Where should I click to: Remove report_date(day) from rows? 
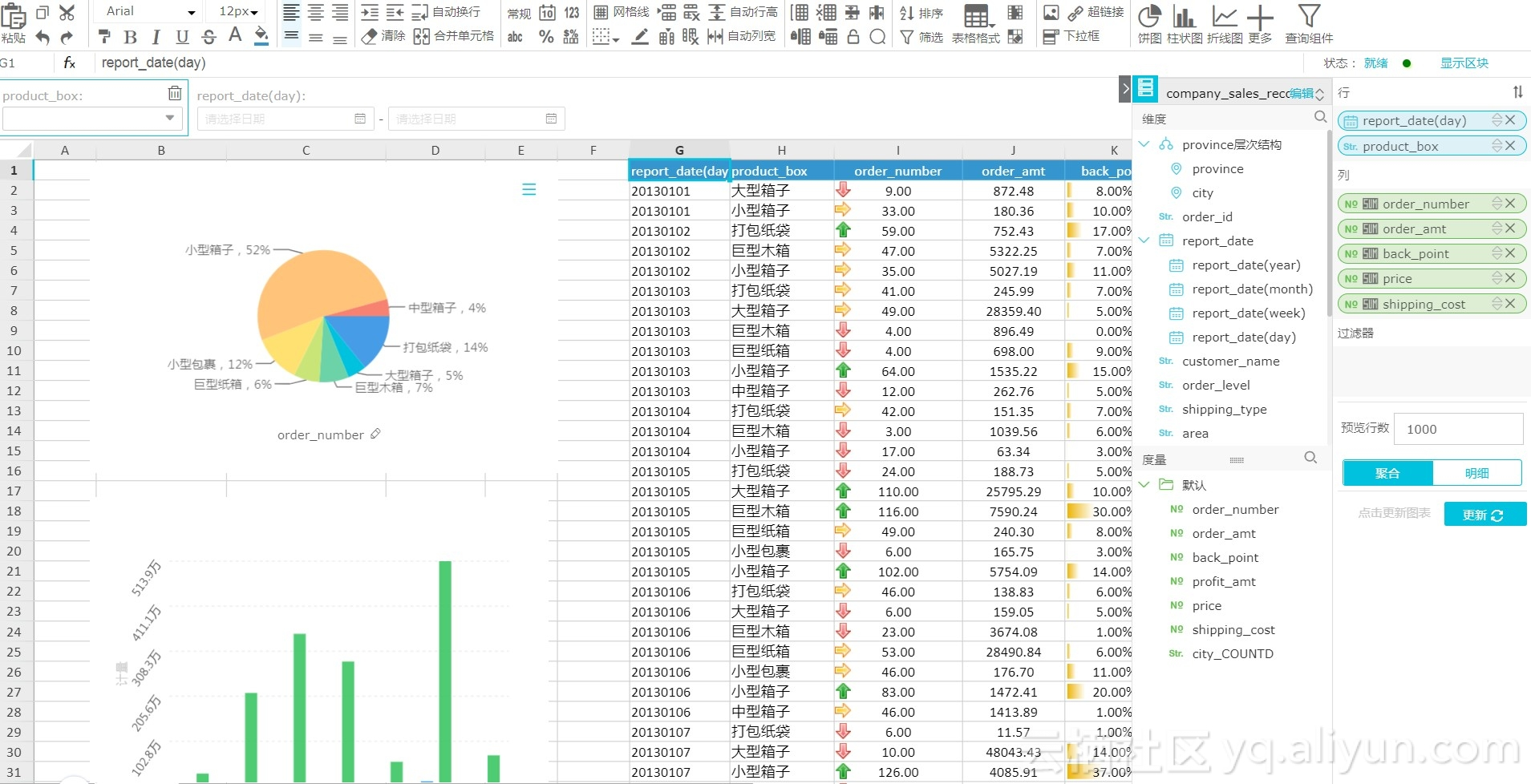click(x=1510, y=120)
